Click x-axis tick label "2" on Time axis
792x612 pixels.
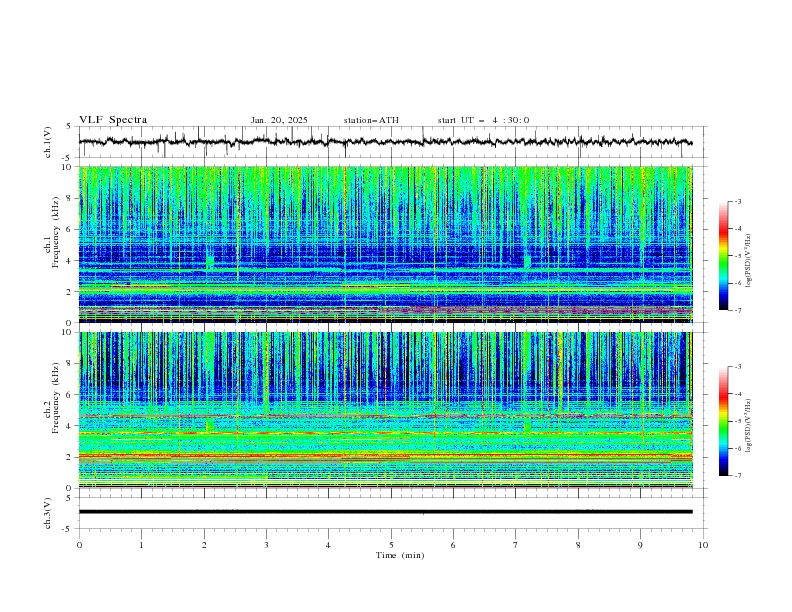tap(204, 545)
